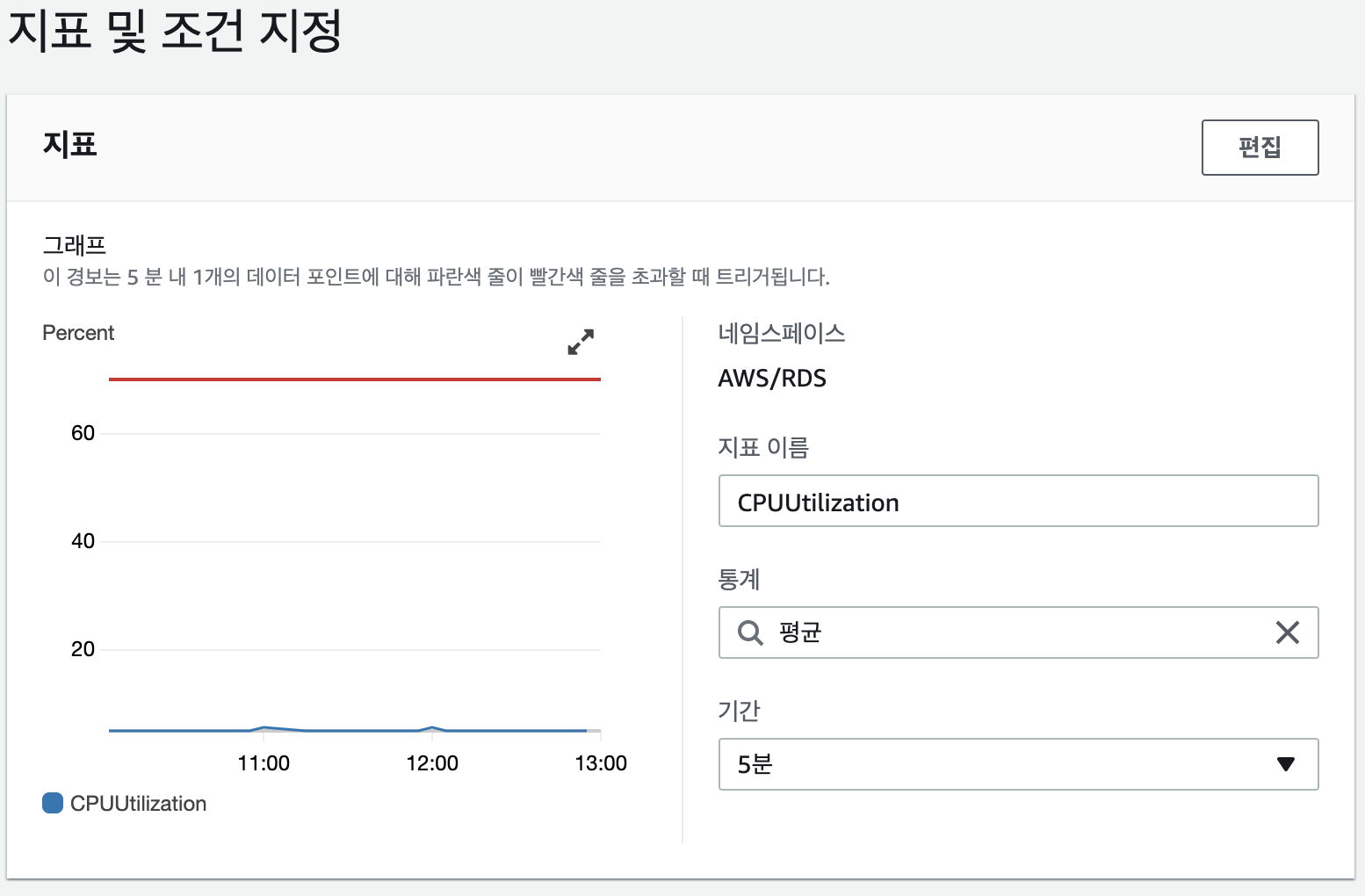Click the Percent unit label above graph
The image size is (1365, 896).
[78, 333]
